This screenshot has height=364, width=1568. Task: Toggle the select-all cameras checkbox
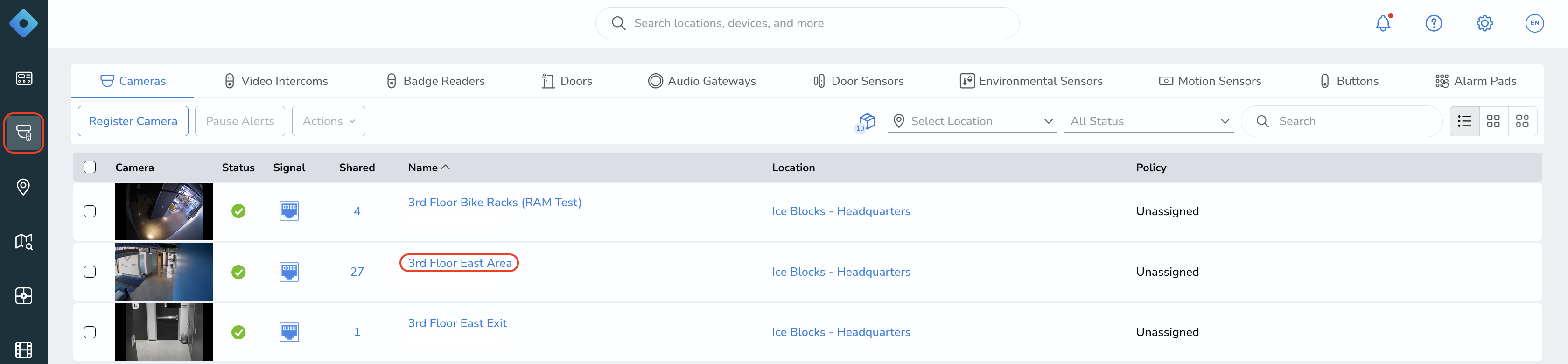90,168
